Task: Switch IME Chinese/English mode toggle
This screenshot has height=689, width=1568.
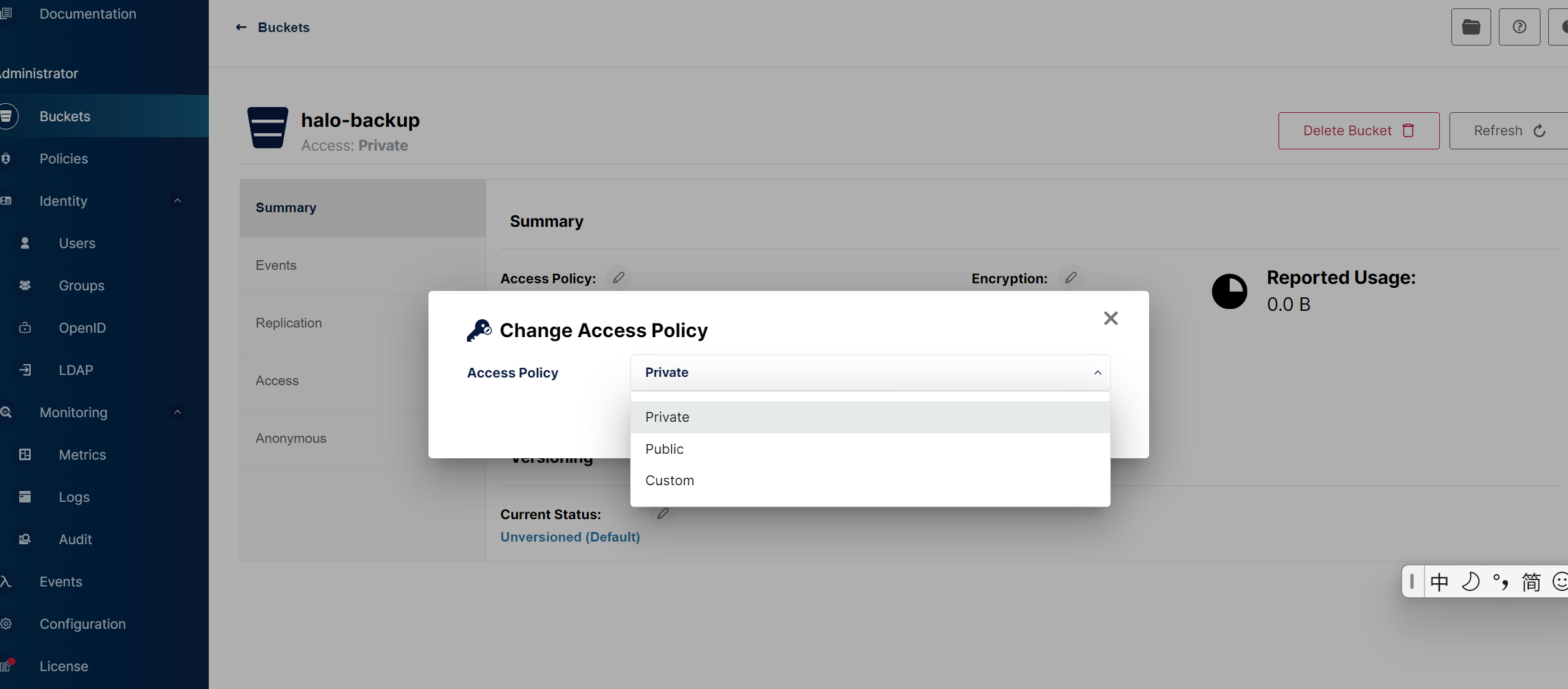Action: [1439, 582]
